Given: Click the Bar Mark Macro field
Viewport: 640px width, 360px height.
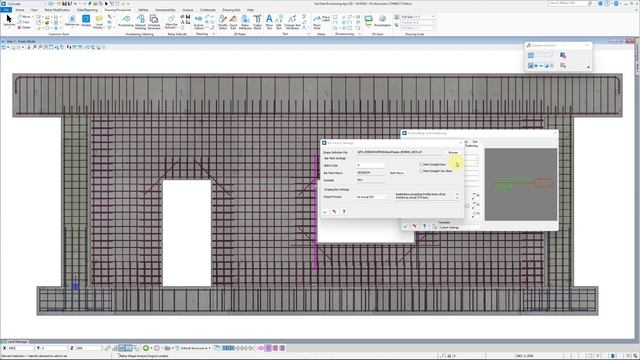Looking at the screenshot, I should (370, 173).
